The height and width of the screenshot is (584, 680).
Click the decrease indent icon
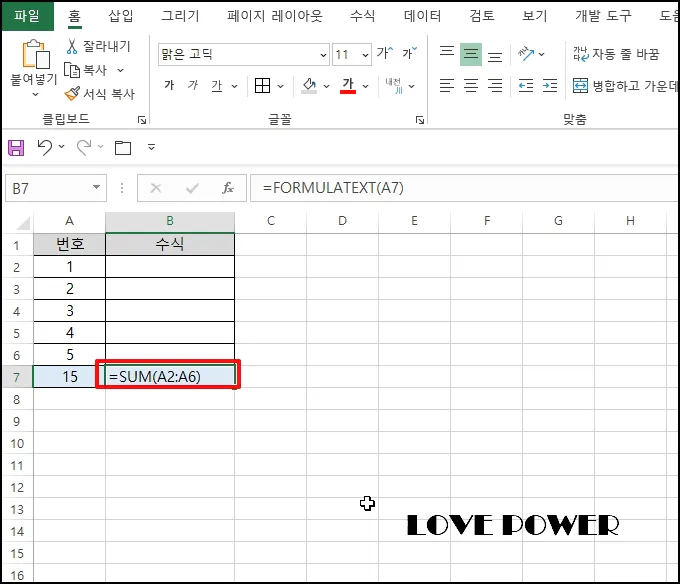(x=526, y=85)
